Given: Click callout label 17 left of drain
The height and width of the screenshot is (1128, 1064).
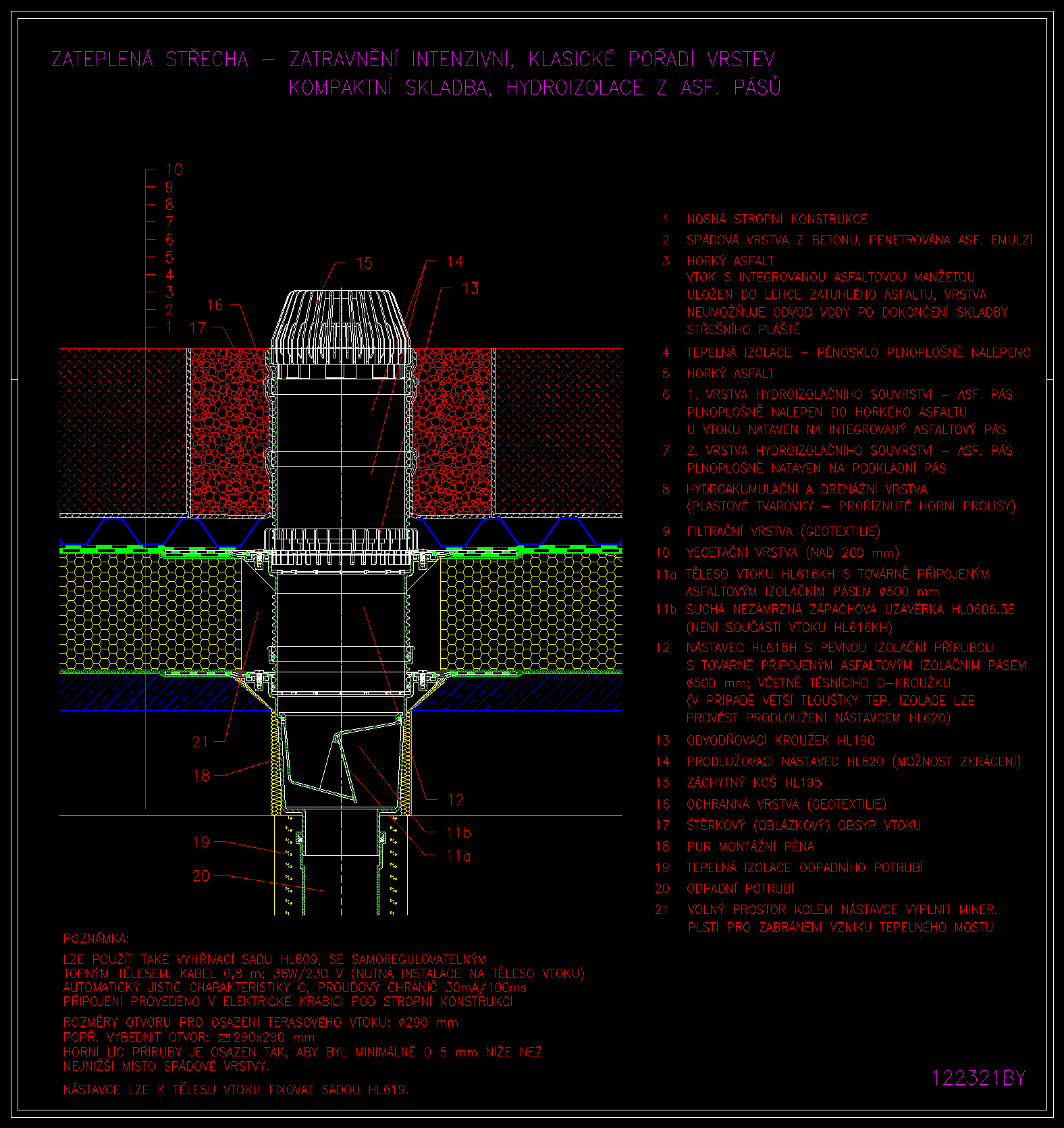Looking at the screenshot, I should (x=197, y=328).
